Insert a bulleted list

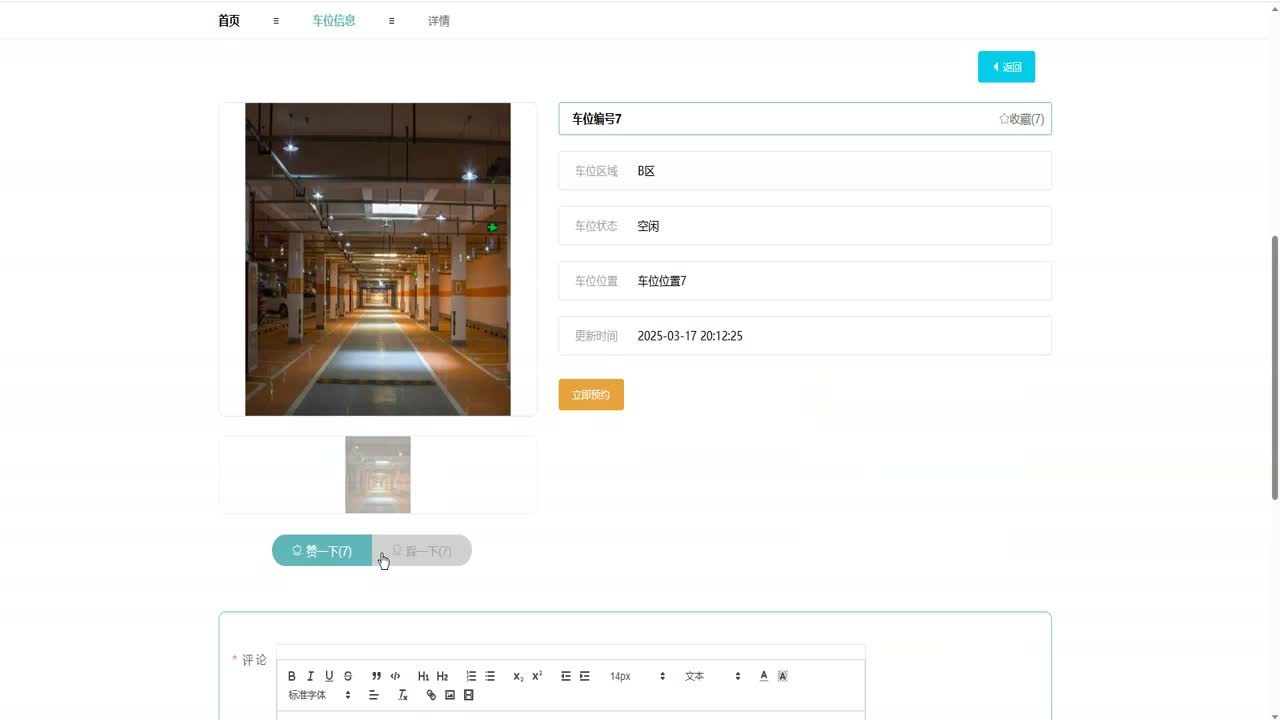(x=490, y=676)
